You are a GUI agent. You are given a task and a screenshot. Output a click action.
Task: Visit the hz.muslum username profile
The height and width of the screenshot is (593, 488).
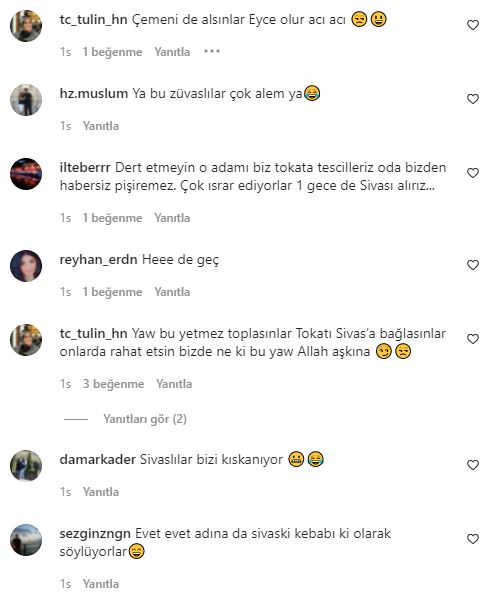point(94,93)
